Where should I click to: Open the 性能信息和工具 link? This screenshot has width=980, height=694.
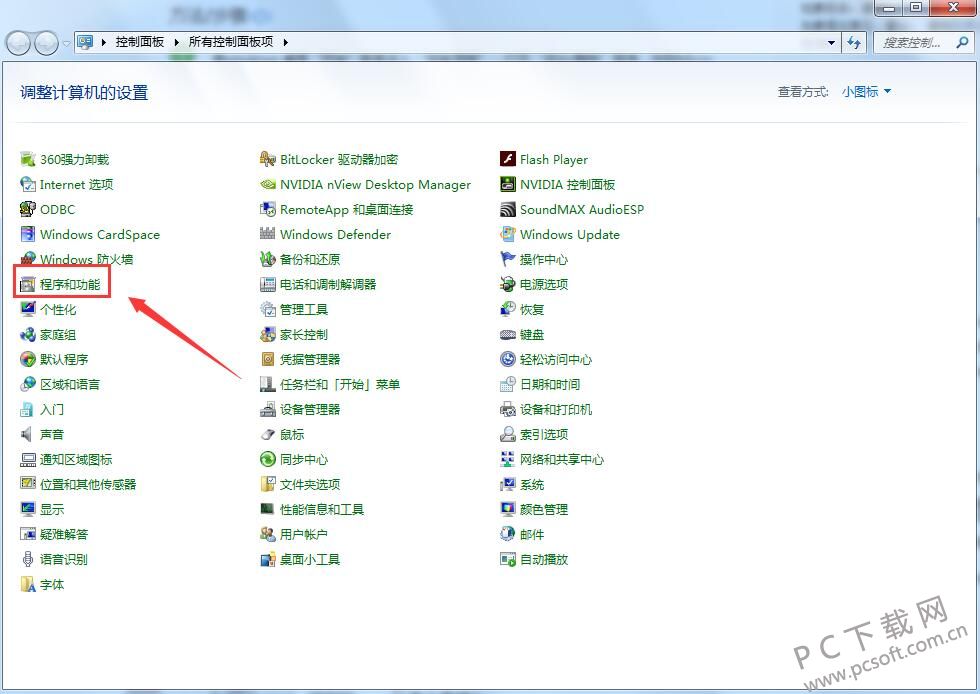tap(322, 510)
